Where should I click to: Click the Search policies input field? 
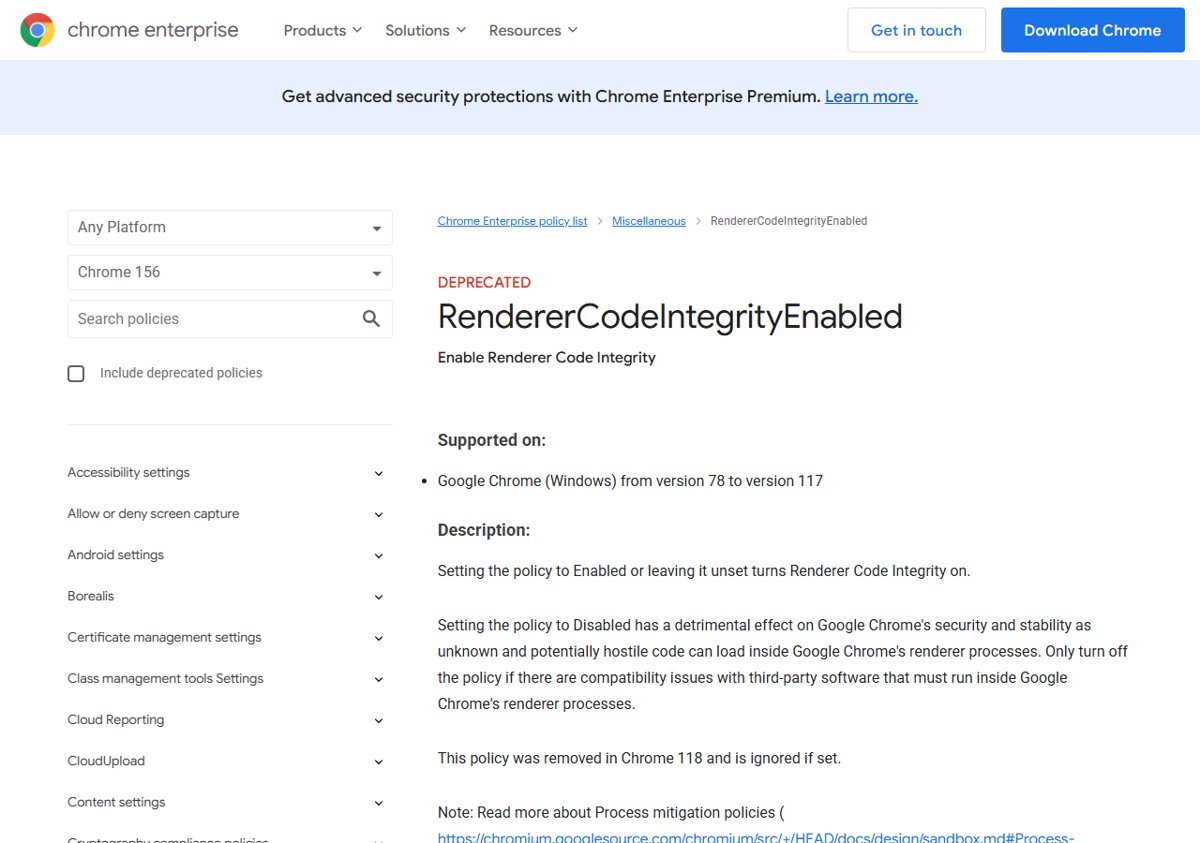[214, 319]
